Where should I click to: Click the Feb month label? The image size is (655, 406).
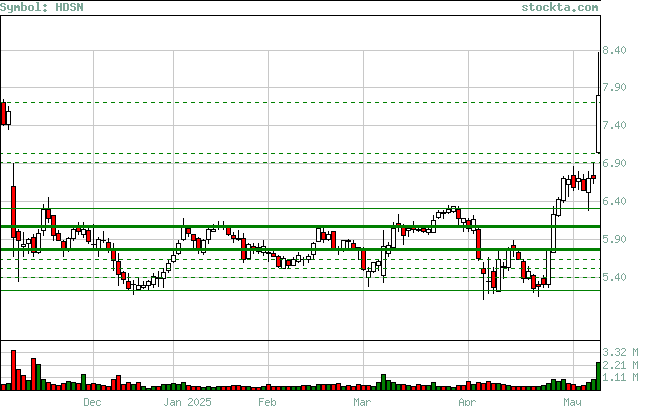[267, 401]
